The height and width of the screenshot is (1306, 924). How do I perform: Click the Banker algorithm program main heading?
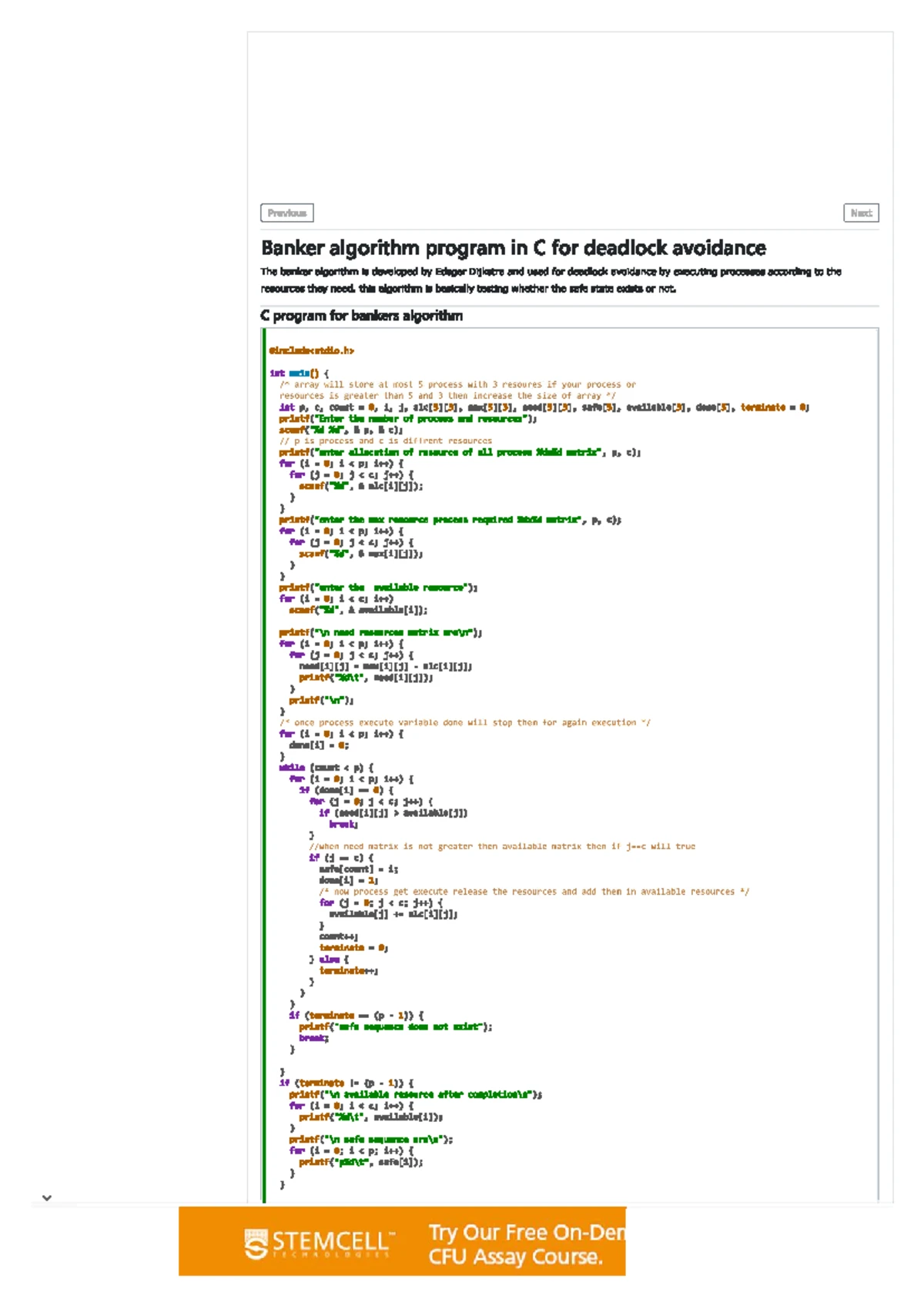pyautogui.click(x=513, y=248)
